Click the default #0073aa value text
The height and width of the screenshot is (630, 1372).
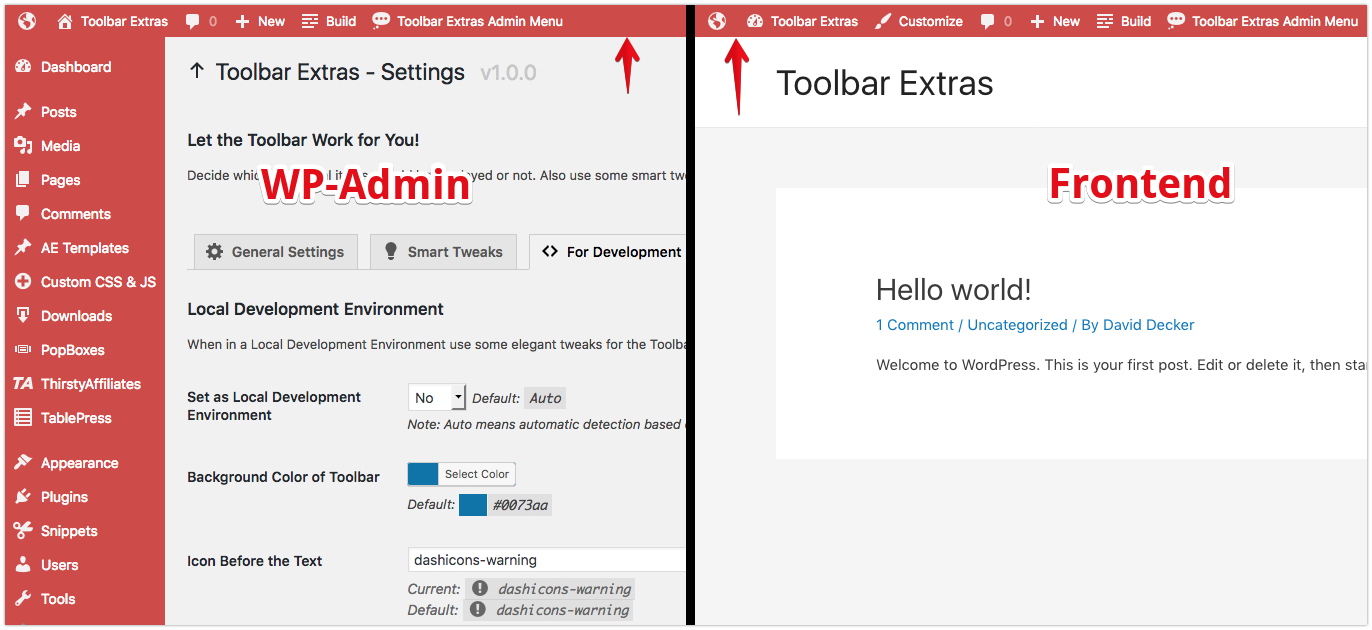pyautogui.click(x=521, y=505)
